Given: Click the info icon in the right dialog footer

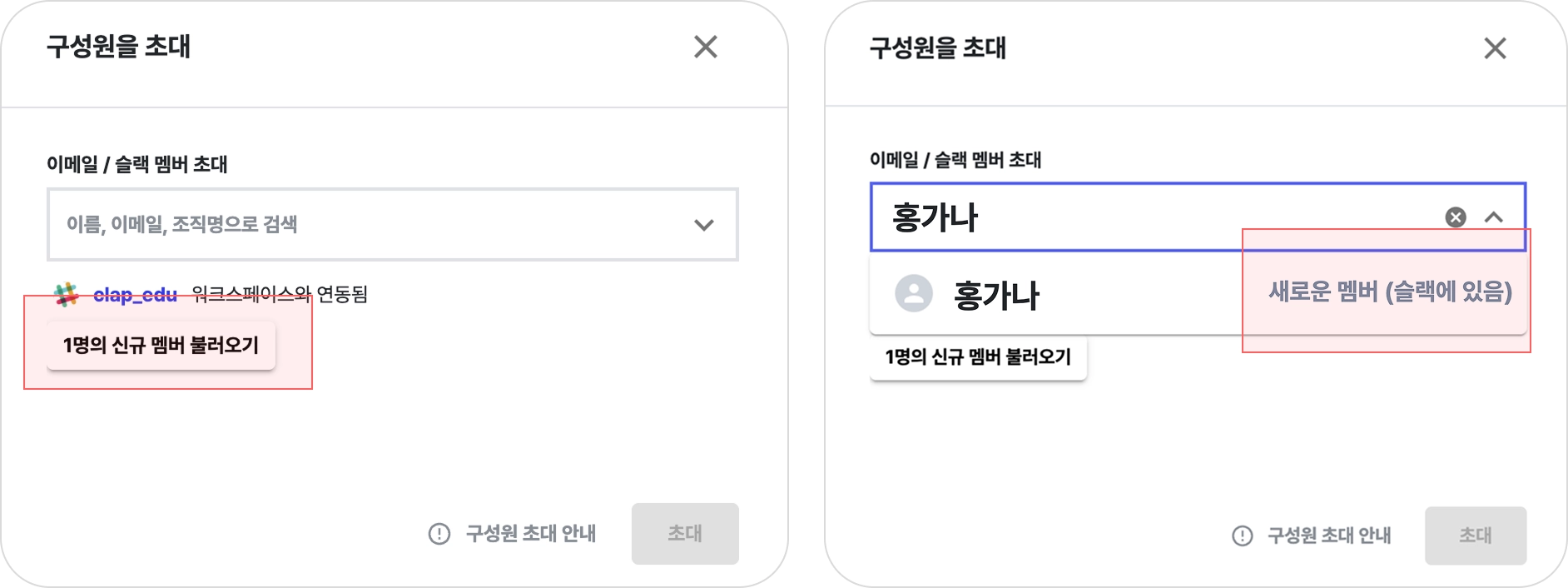Looking at the screenshot, I should 1242,536.
